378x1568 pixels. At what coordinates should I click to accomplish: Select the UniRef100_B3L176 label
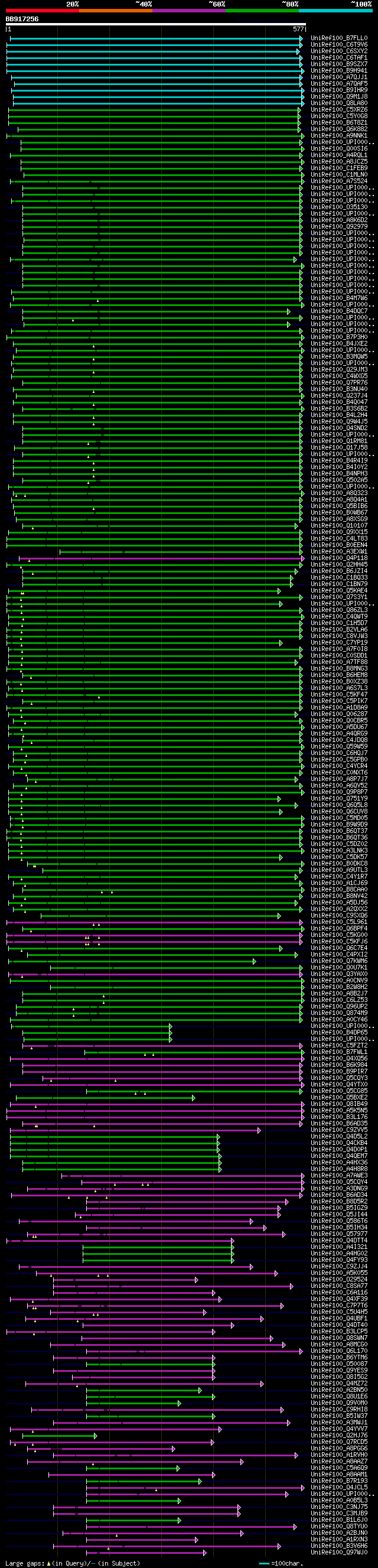tap(339, 1117)
